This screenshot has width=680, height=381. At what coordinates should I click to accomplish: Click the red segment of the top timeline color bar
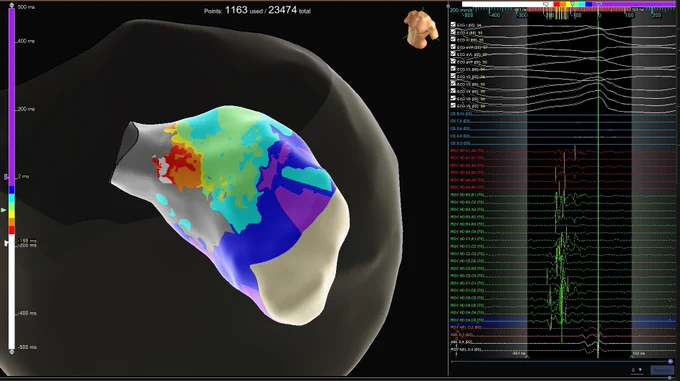click(x=556, y=4)
